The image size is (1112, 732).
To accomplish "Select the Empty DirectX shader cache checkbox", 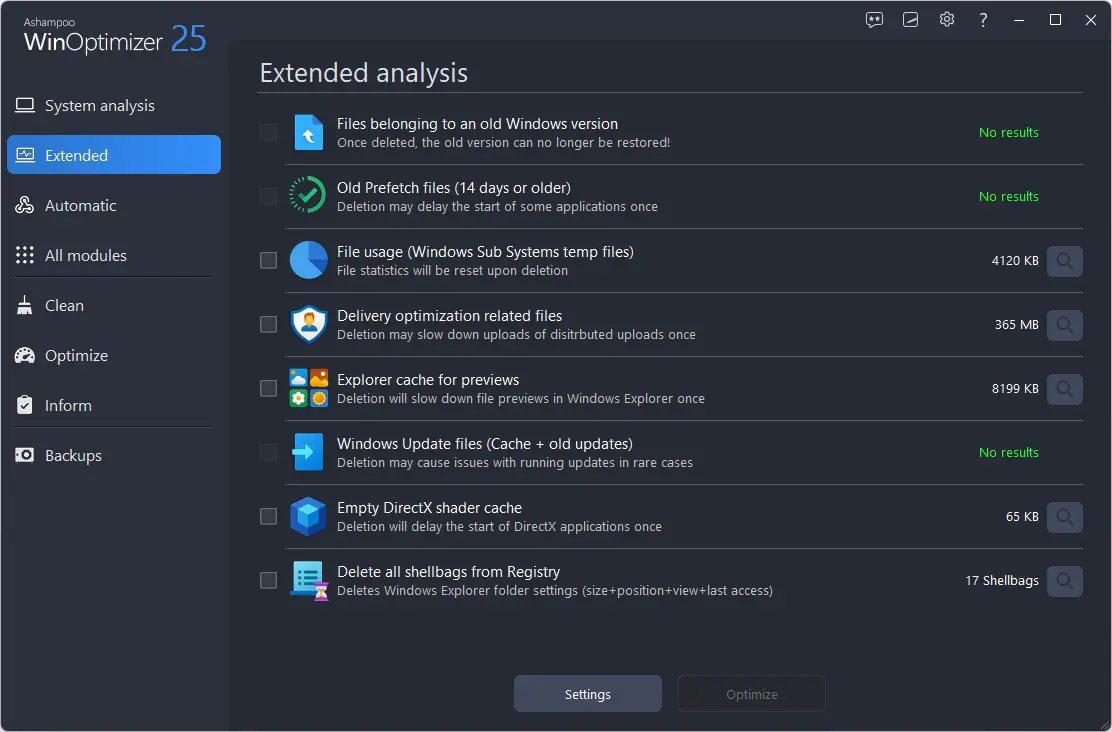I will click(268, 516).
